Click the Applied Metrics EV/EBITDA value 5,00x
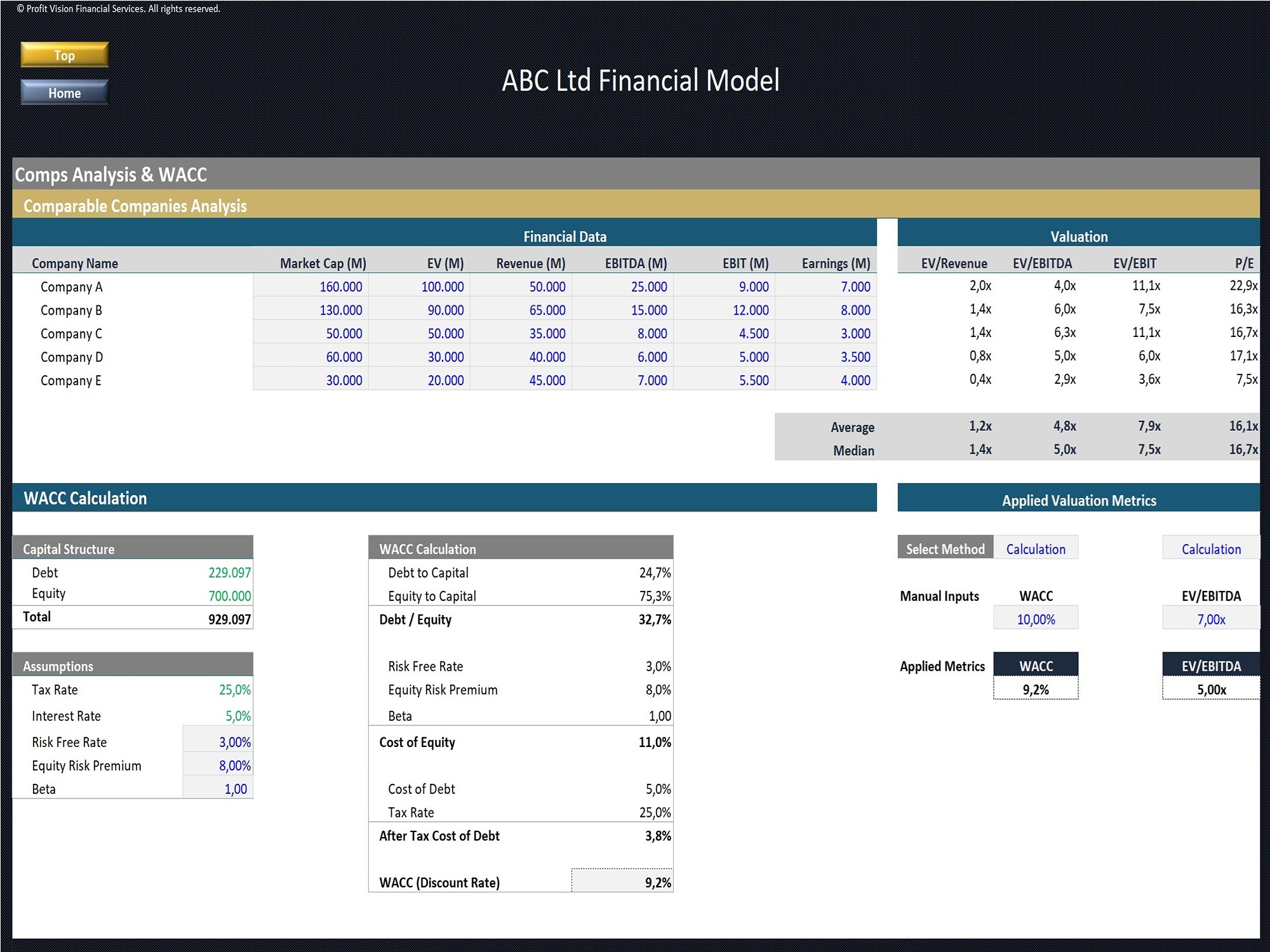1270x952 pixels. [1210, 689]
